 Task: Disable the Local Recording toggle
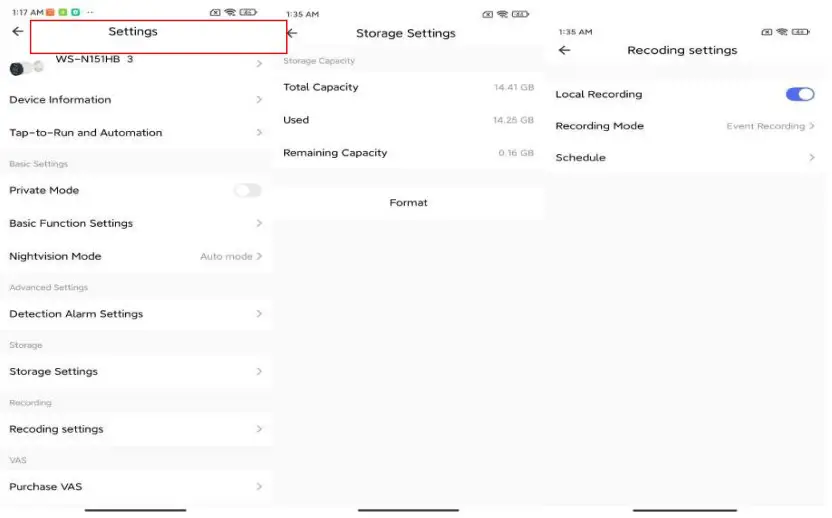[800, 94]
